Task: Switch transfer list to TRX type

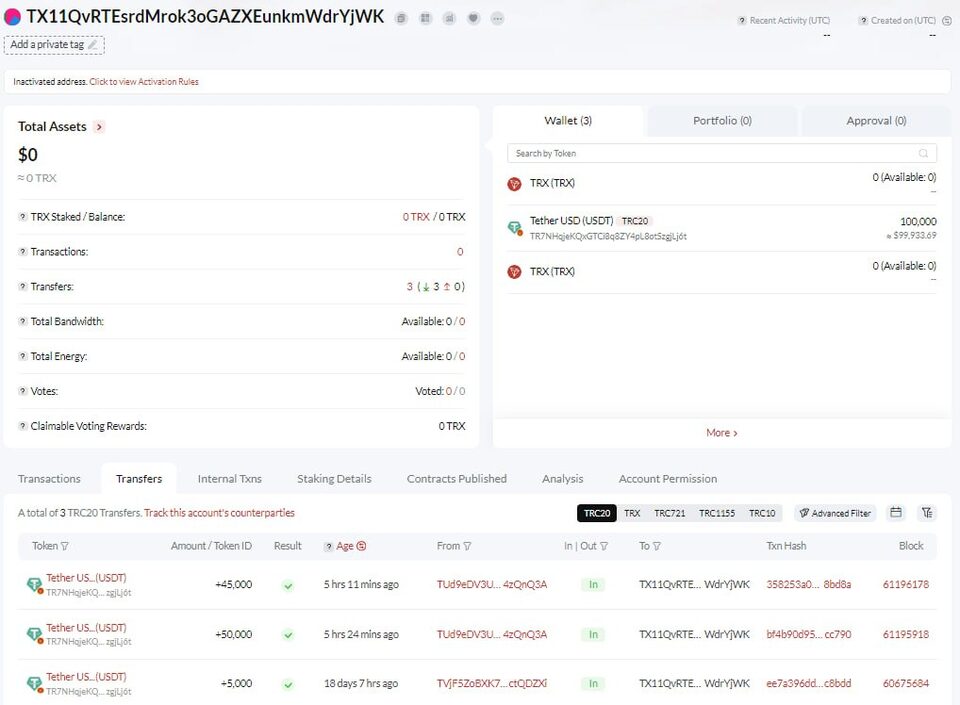Action: click(632, 513)
